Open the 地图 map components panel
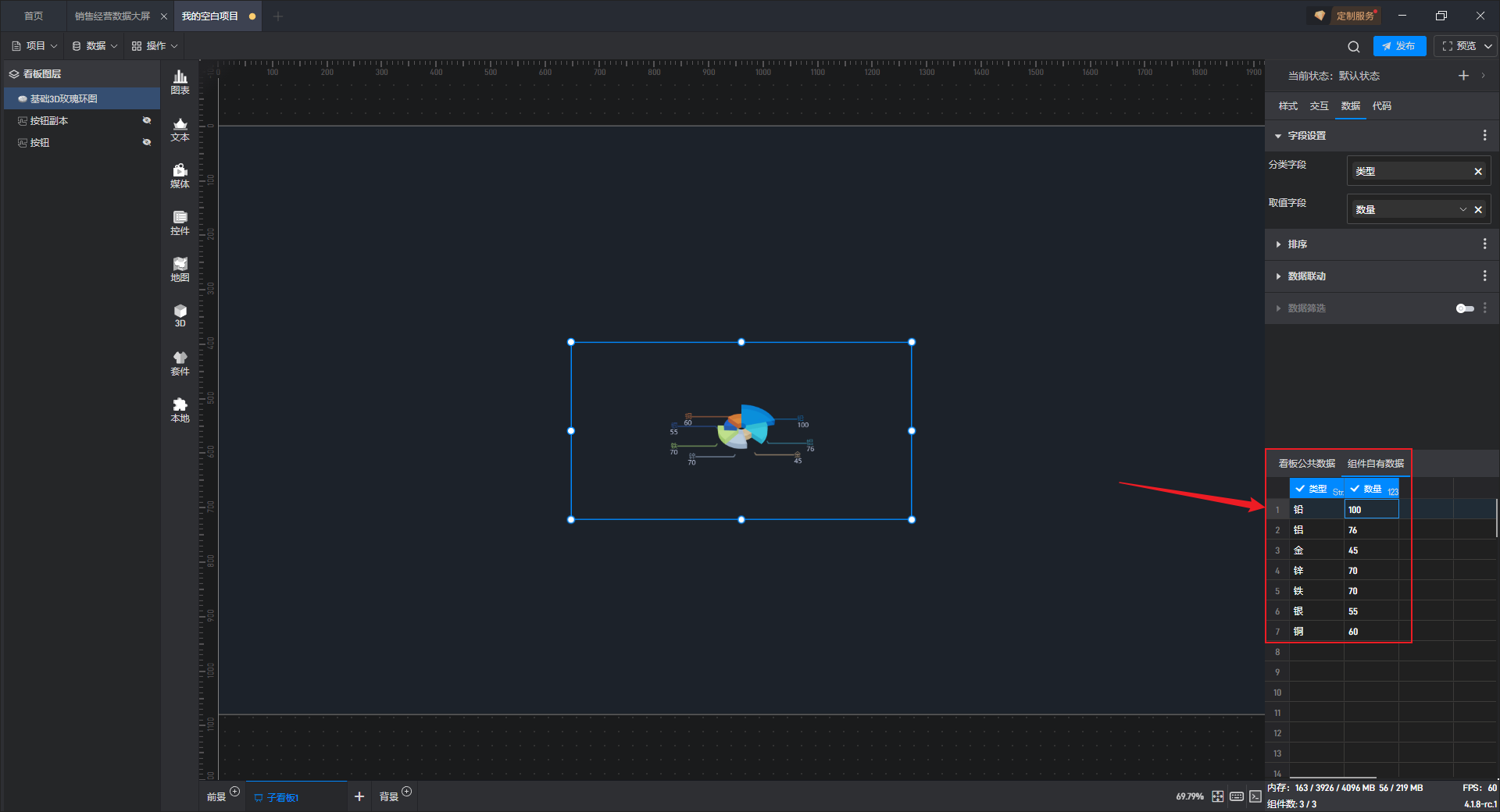This screenshot has width=1500, height=812. click(180, 269)
